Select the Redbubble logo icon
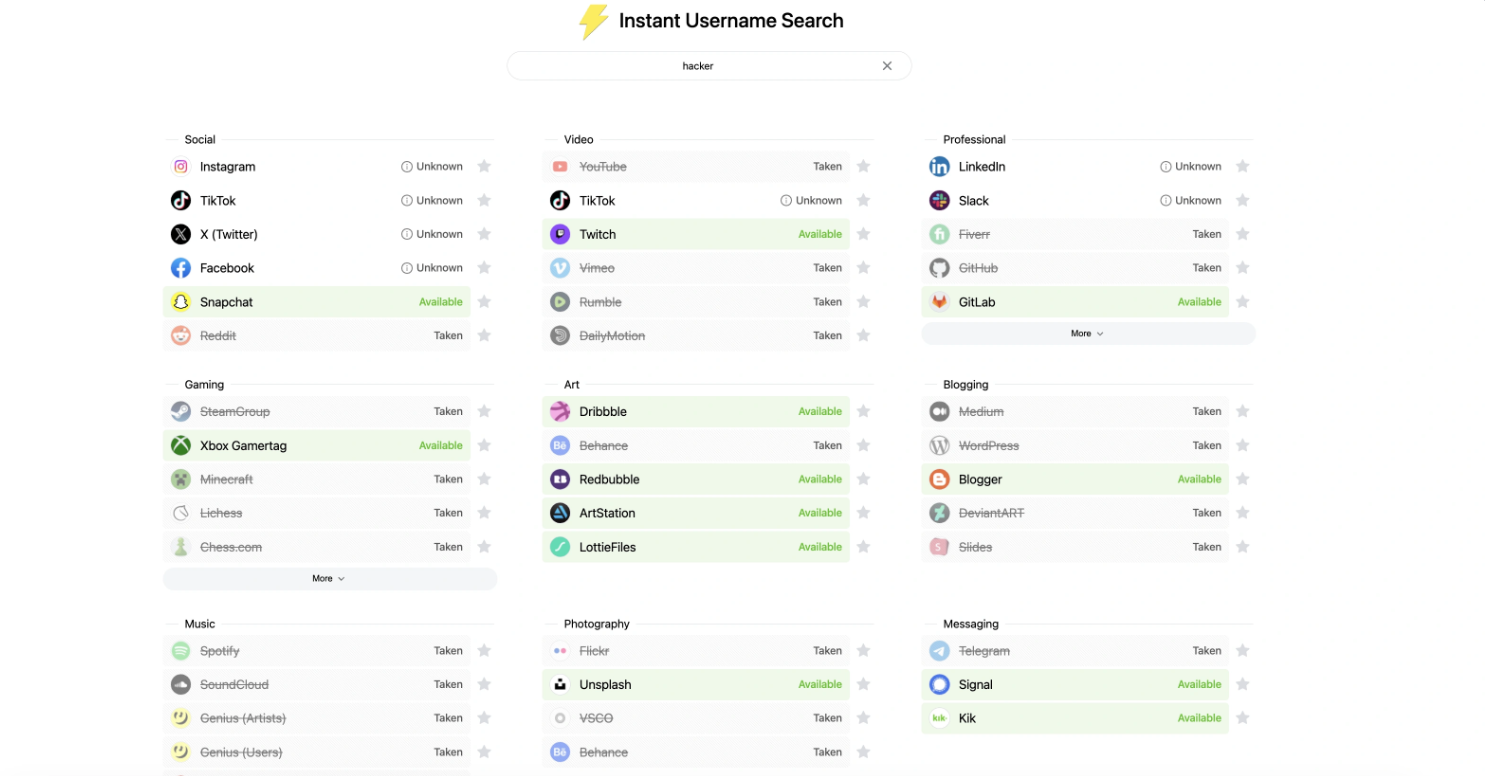The width and height of the screenshot is (1485, 776). click(x=560, y=480)
